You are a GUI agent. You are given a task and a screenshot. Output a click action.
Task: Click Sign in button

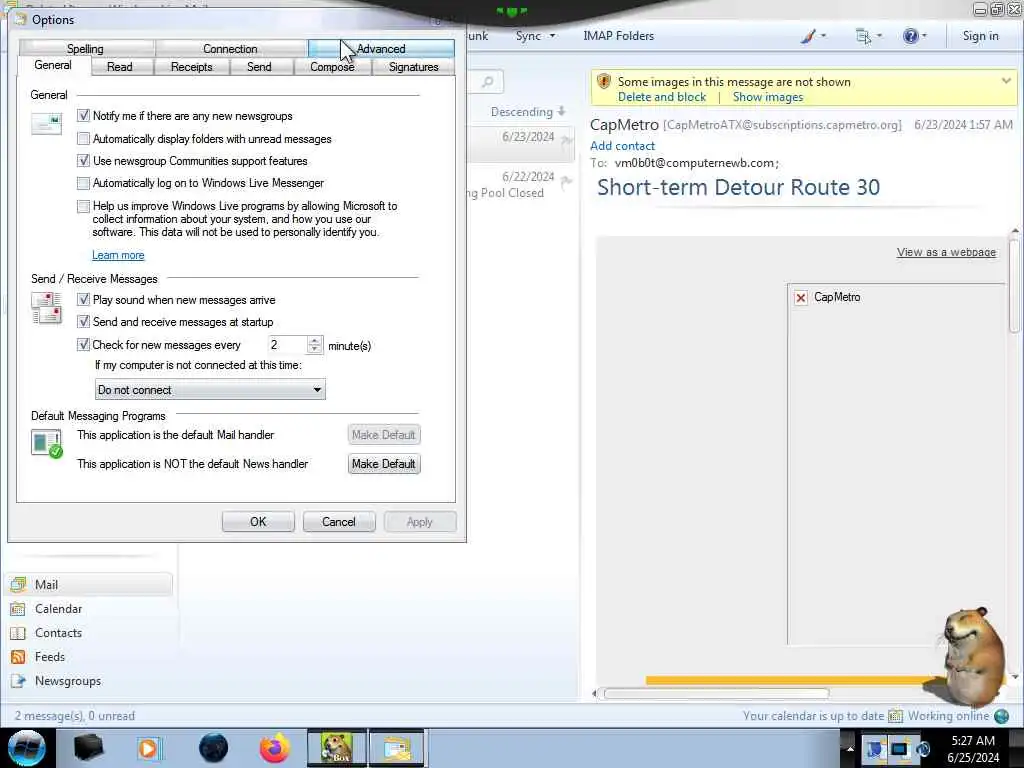[x=980, y=36]
